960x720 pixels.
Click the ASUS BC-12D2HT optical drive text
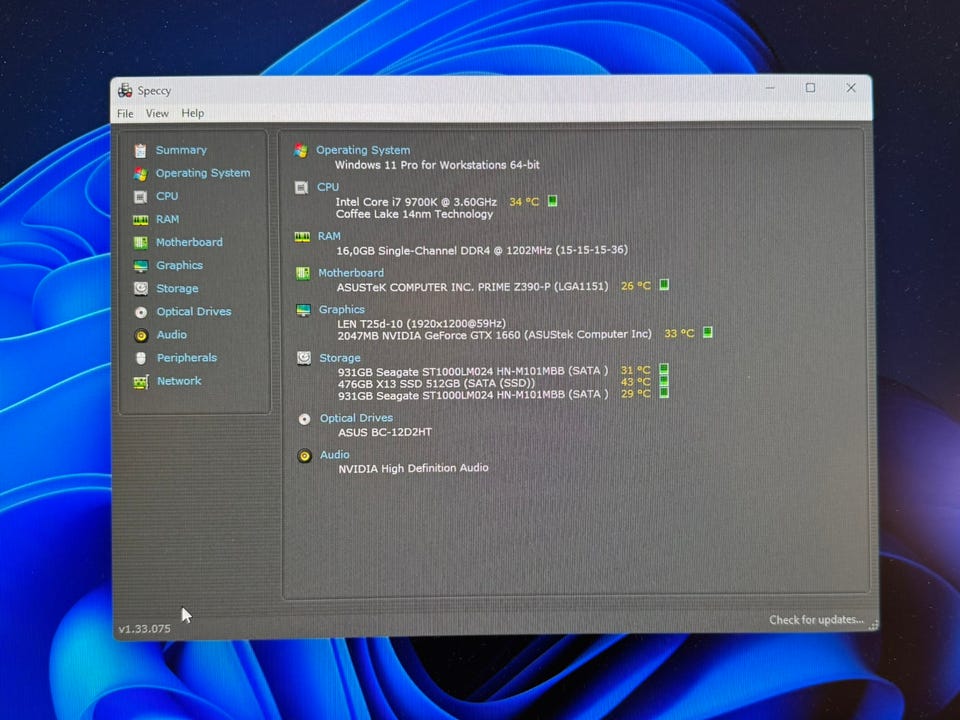pyautogui.click(x=385, y=432)
